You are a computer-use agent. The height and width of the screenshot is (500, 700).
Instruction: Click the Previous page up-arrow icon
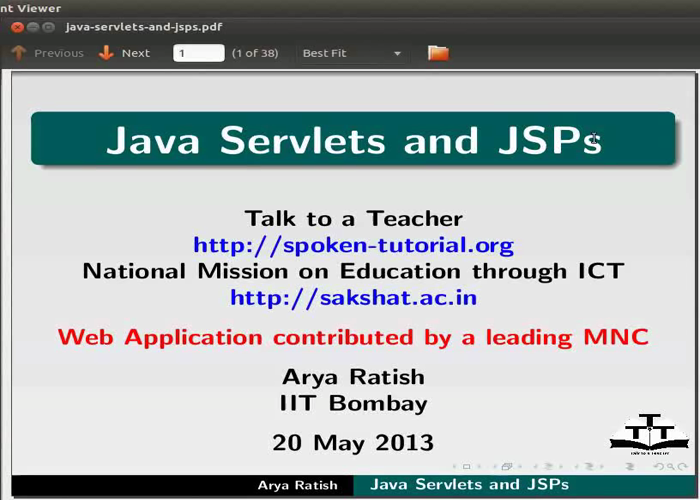[x=18, y=53]
